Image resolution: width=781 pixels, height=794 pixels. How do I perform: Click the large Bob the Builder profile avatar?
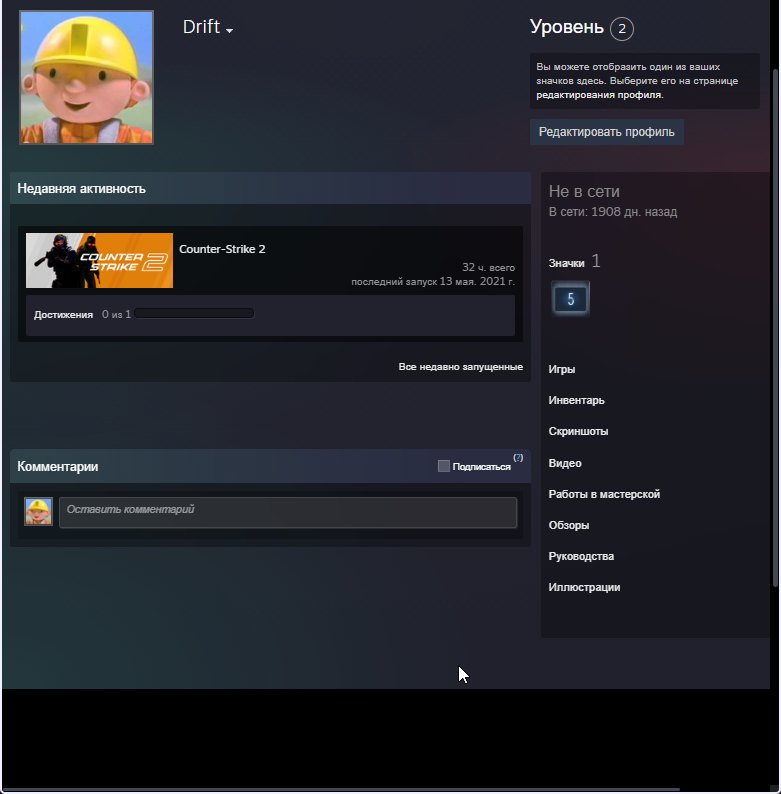87,77
